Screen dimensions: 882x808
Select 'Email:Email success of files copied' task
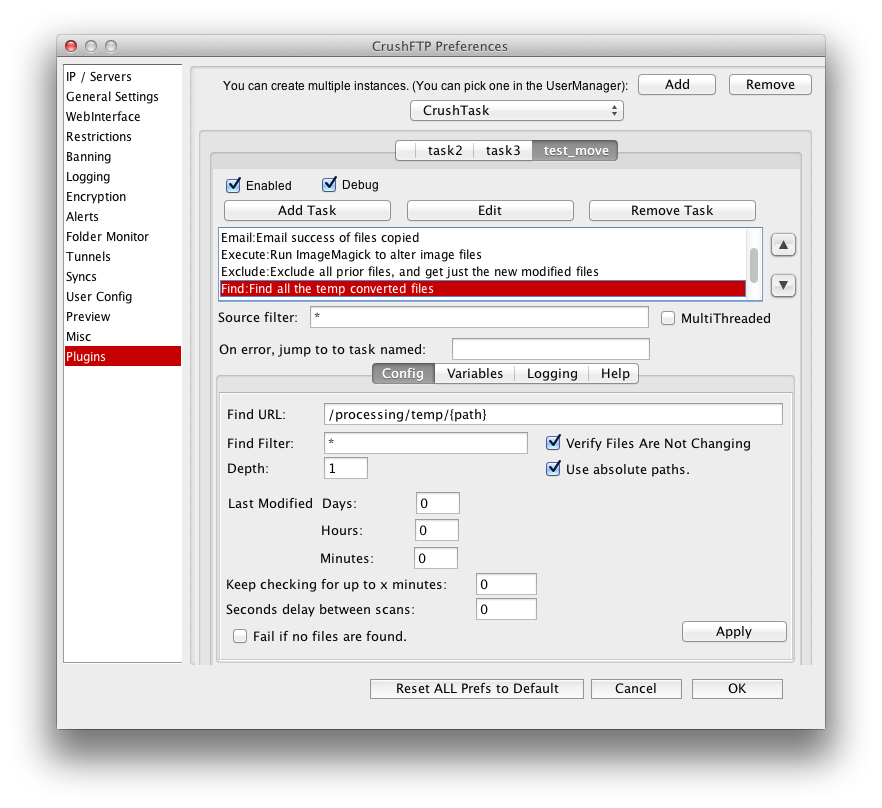click(483, 237)
